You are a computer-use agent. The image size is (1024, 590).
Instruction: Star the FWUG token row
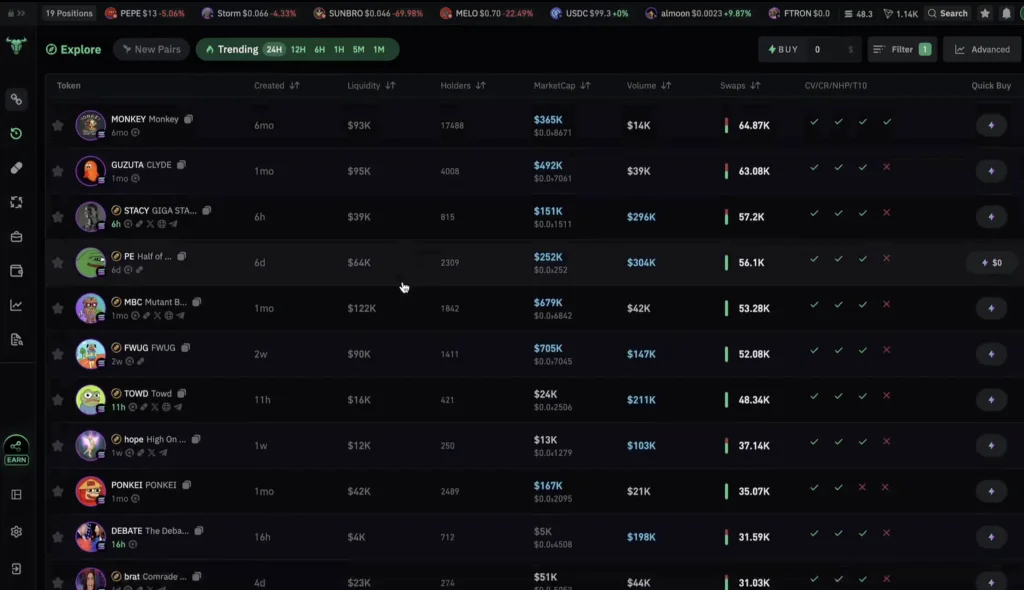click(58, 354)
